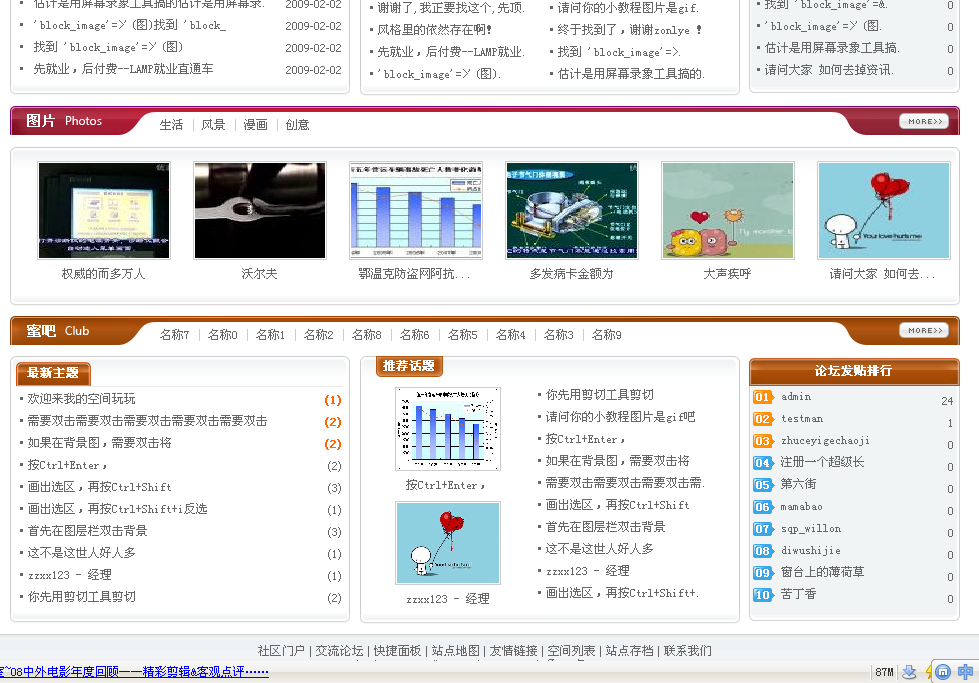The image size is (979, 683).
Task: Open the balloon thumbnail above zzxx123 - 经理
Action: pos(448,543)
